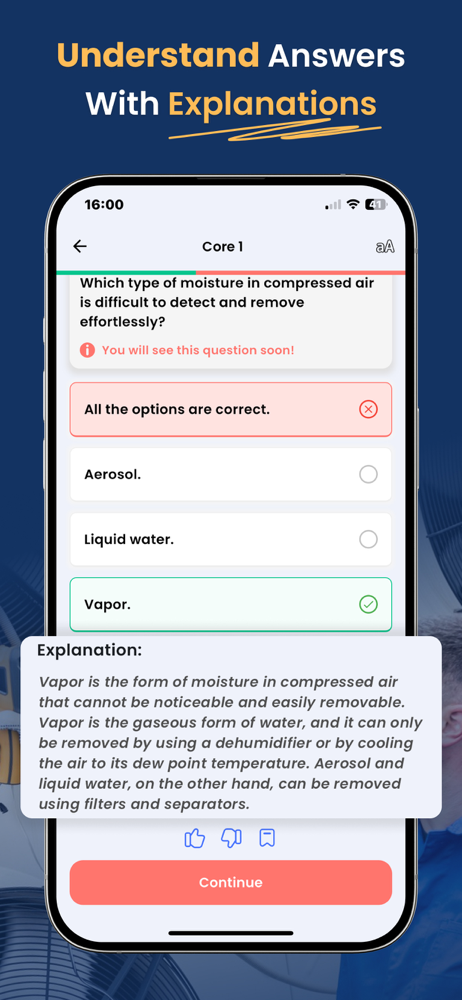This screenshot has height=1000, width=462.
Task: Select the Aerosol radio button
Action: [x=368, y=474]
